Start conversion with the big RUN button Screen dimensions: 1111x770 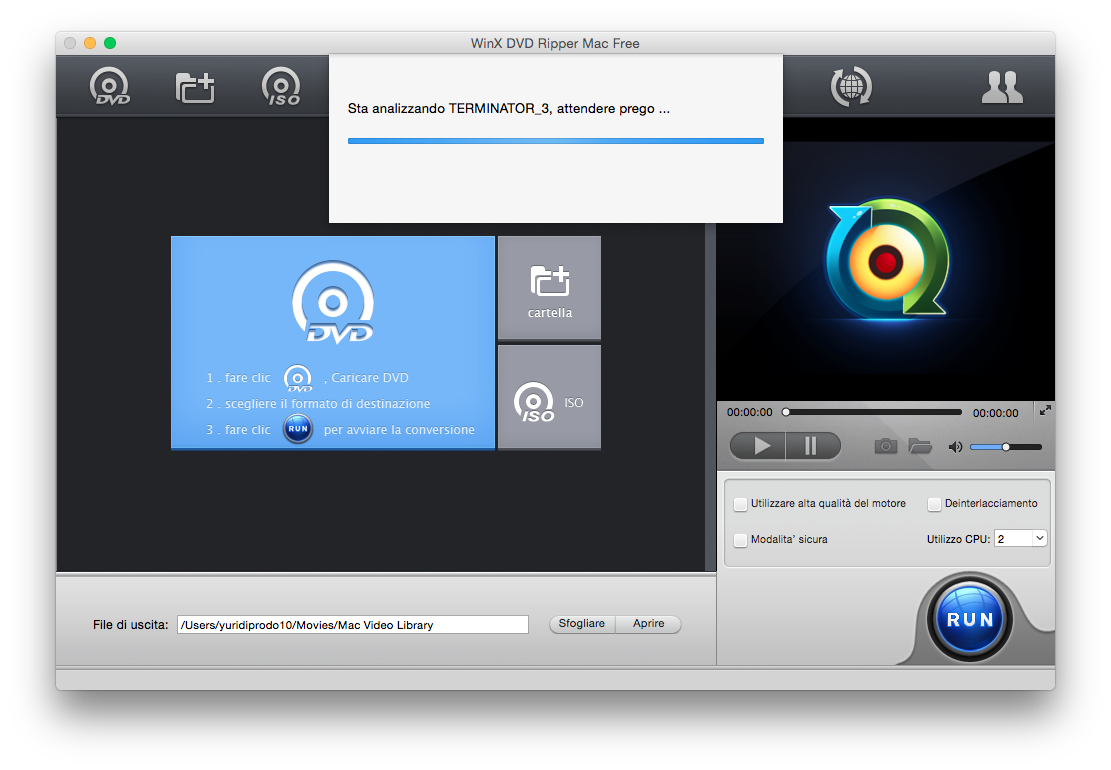(x=969, y=618)
